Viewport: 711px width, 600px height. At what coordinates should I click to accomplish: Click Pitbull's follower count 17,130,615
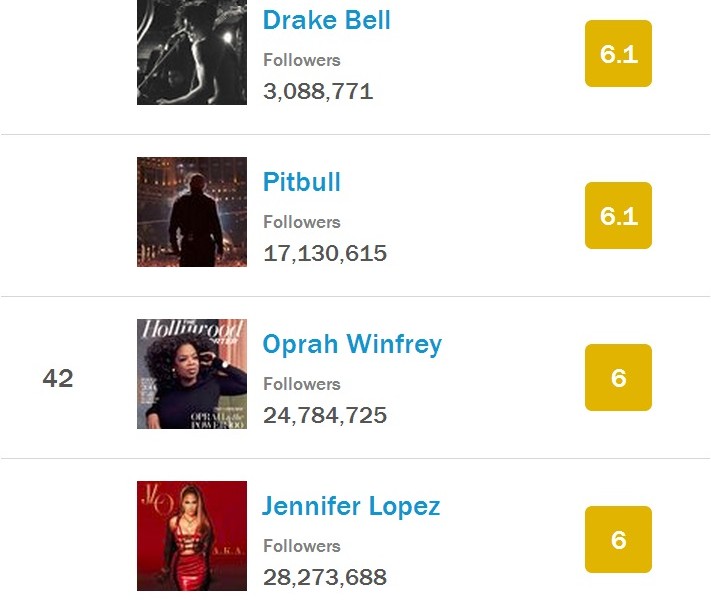325,254
